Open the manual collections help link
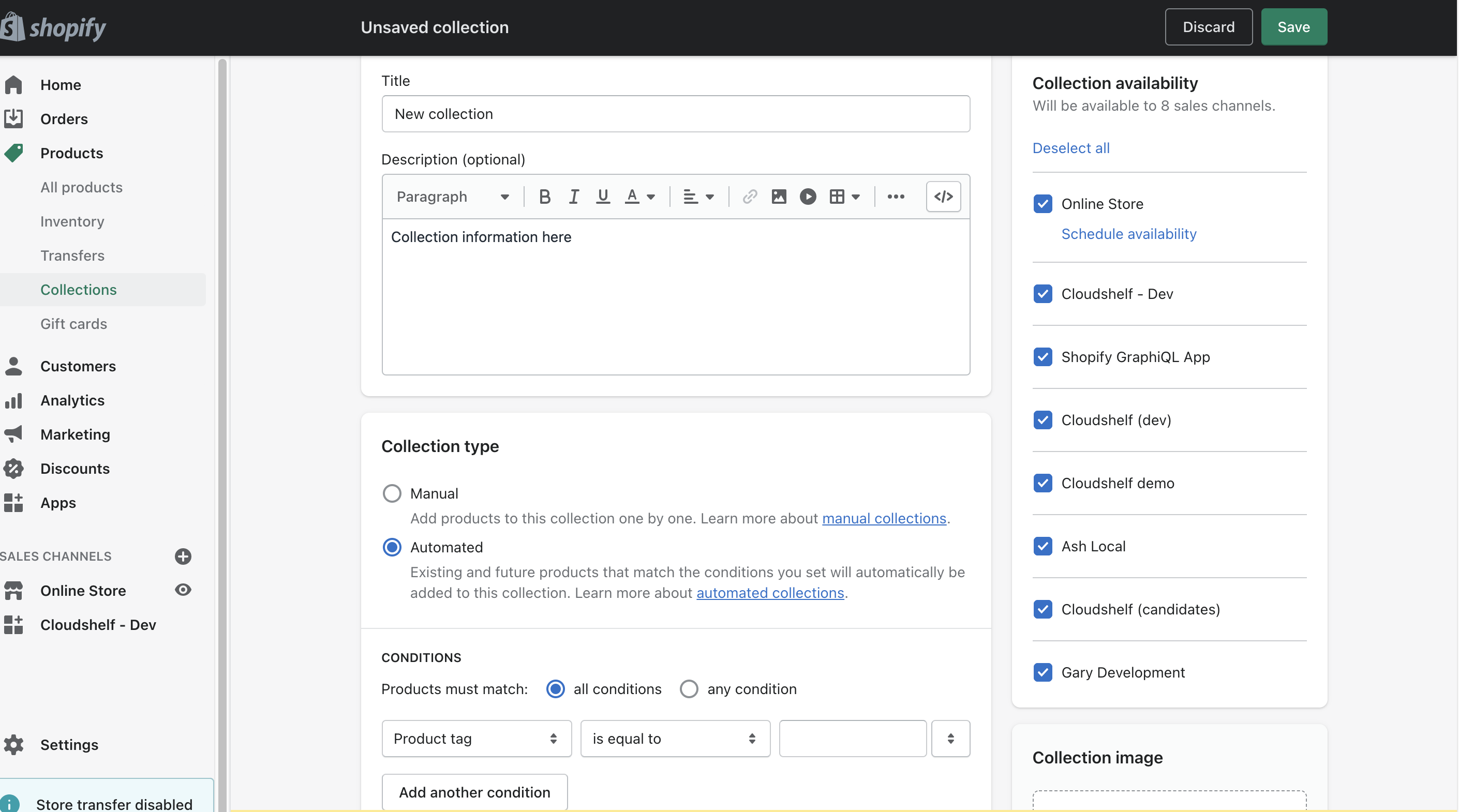The height and width of the screenshot is (812, 1459). point(884,518)
